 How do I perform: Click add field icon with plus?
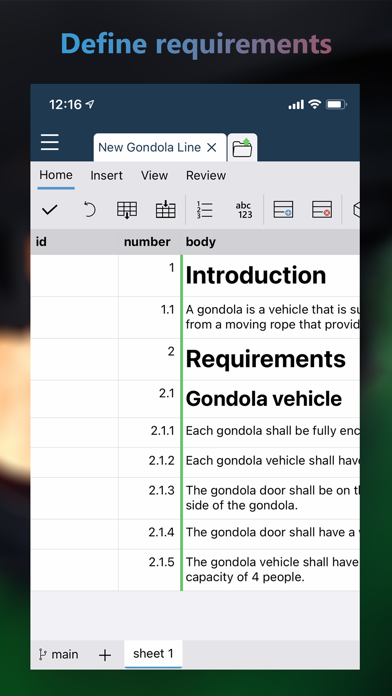283,210
